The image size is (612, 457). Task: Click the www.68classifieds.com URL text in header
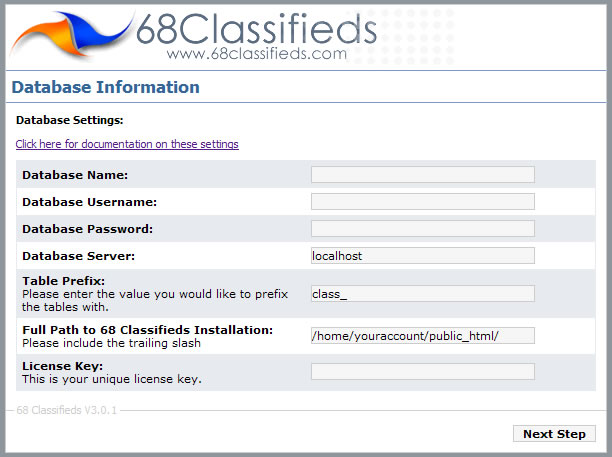point(257,53)
